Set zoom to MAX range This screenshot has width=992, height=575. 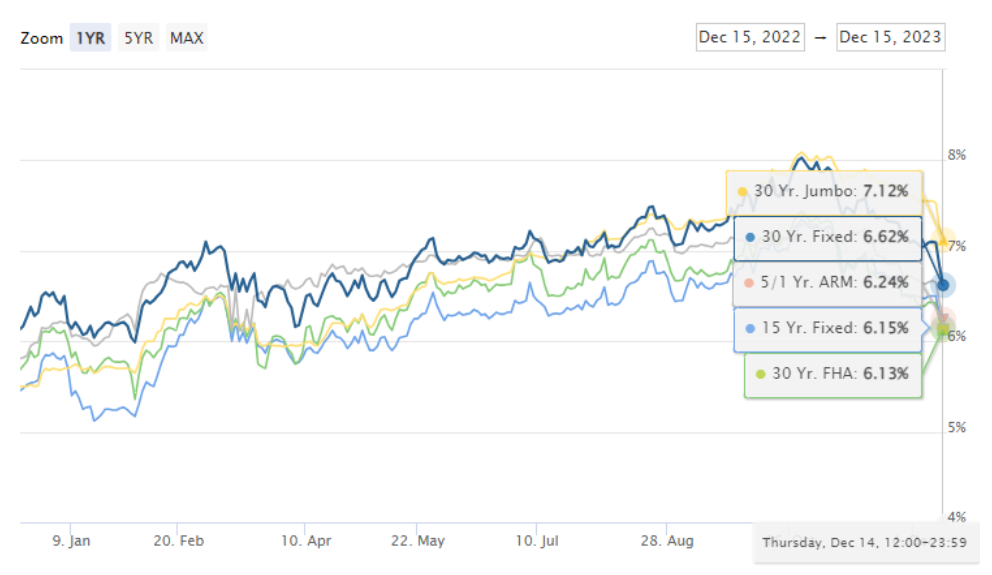[187, 38]
